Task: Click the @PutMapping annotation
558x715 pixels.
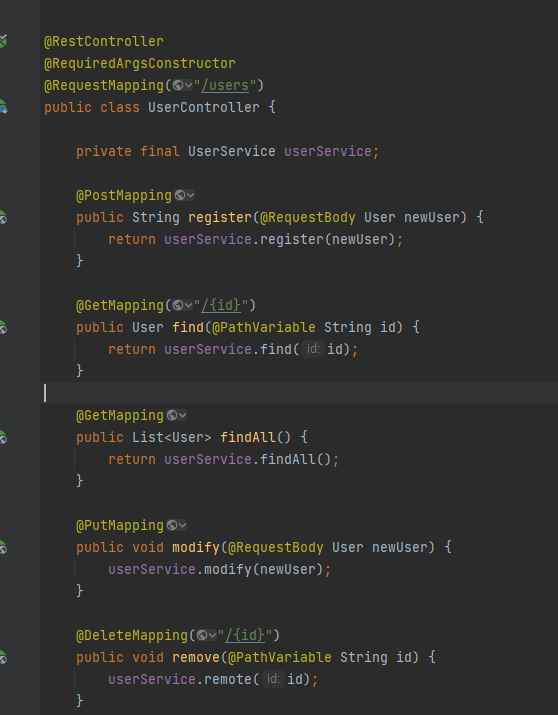Action: click(x=120, y=525)
